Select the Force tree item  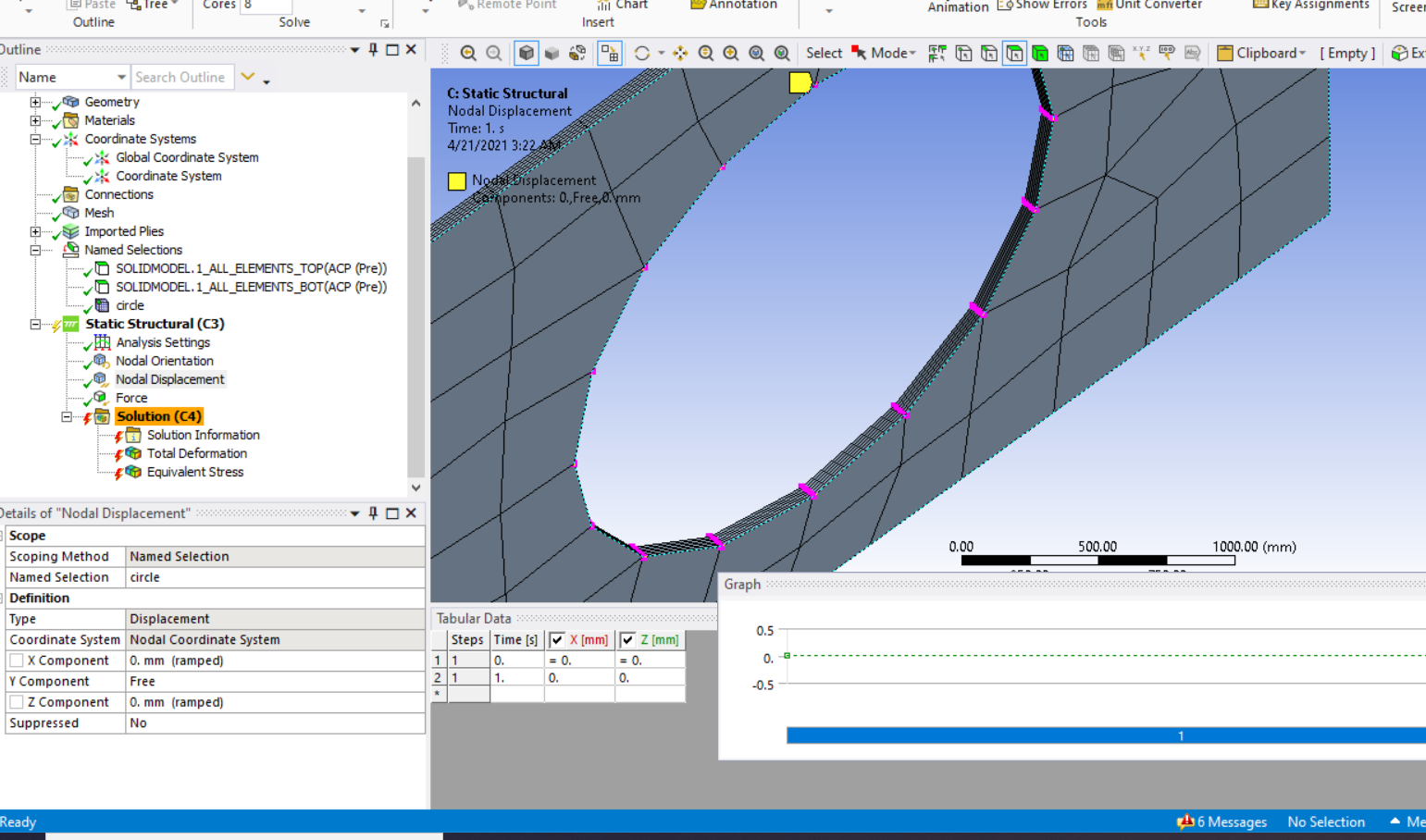131,398
